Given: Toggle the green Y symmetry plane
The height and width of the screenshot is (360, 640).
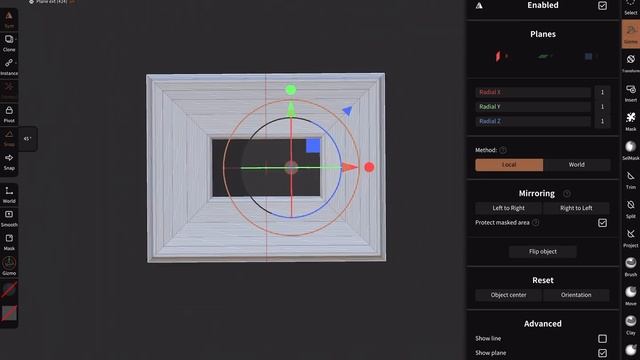Looking at the screenshot, I should (x=544, y=56).
